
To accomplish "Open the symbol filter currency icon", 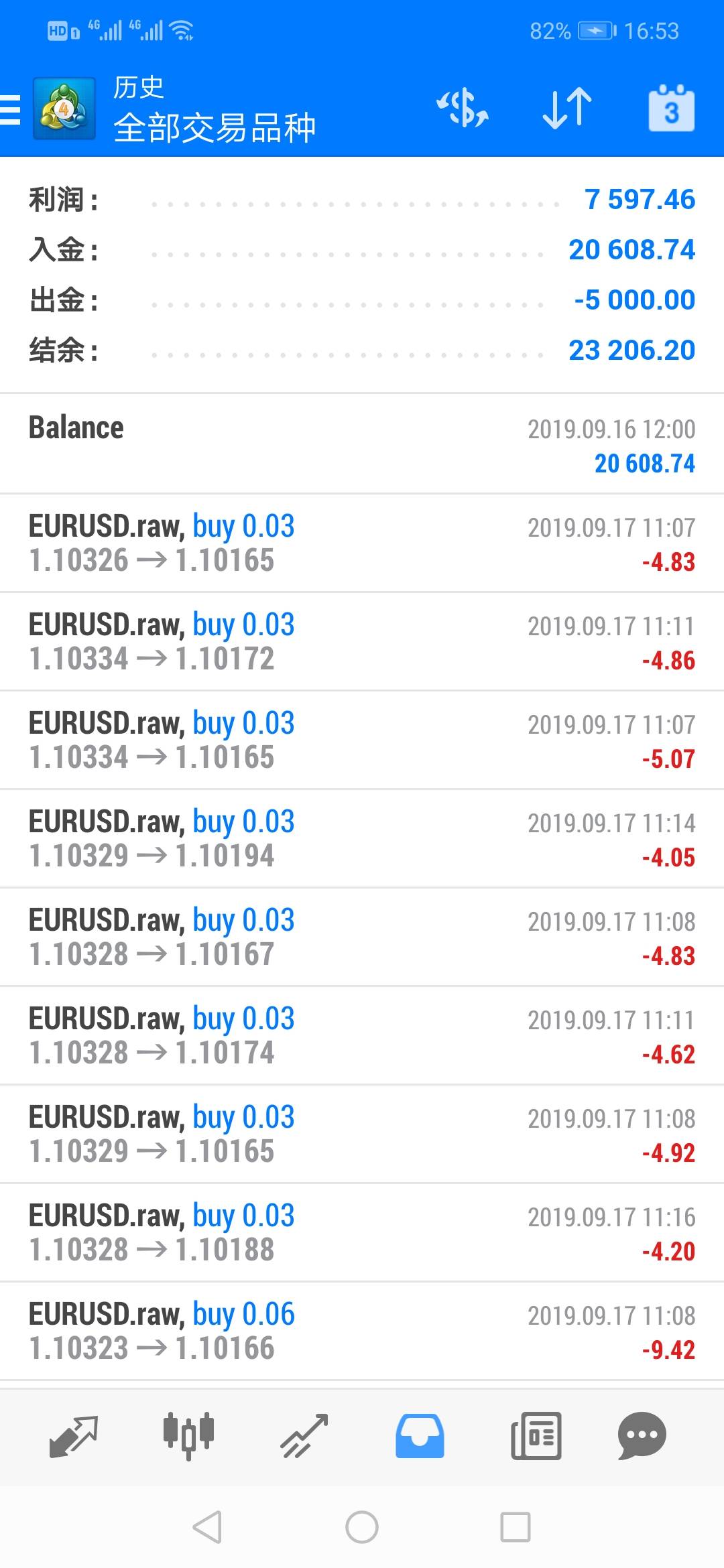I will coord(463,109).
